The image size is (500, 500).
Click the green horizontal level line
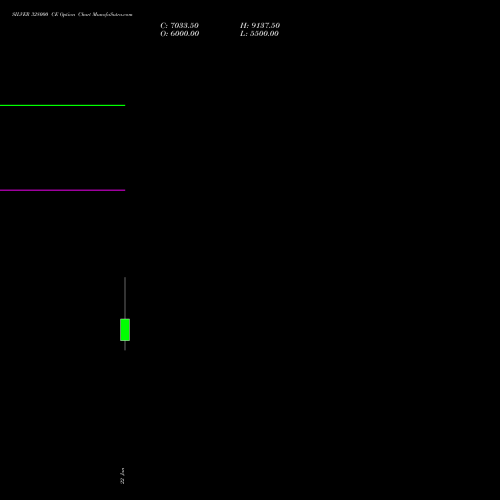62,105
